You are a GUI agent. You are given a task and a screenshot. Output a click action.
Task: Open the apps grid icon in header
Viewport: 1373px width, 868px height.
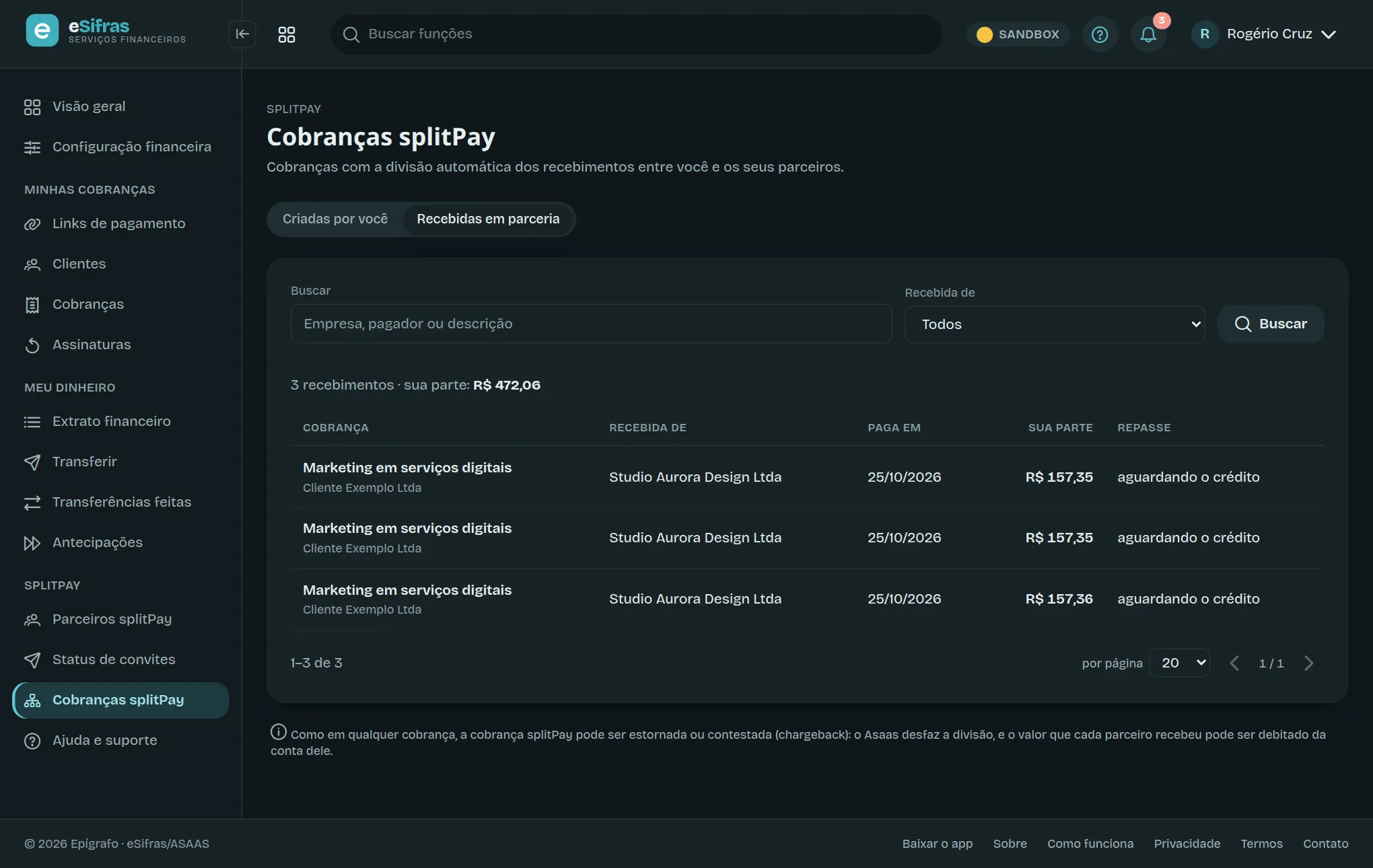[287, 34]
